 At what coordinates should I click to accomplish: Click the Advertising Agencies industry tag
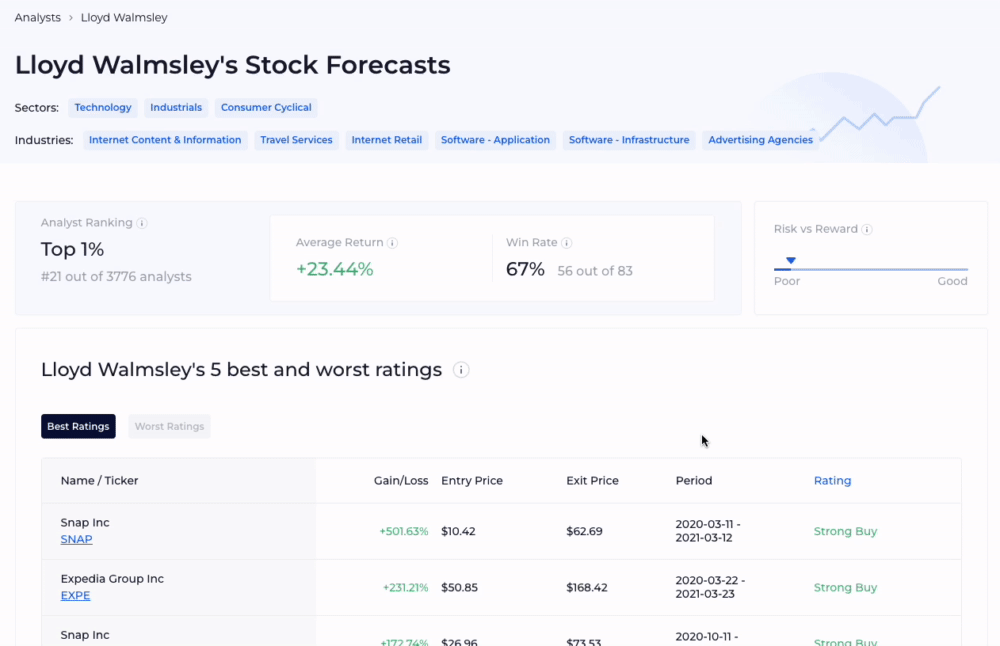tap(760, 140)
